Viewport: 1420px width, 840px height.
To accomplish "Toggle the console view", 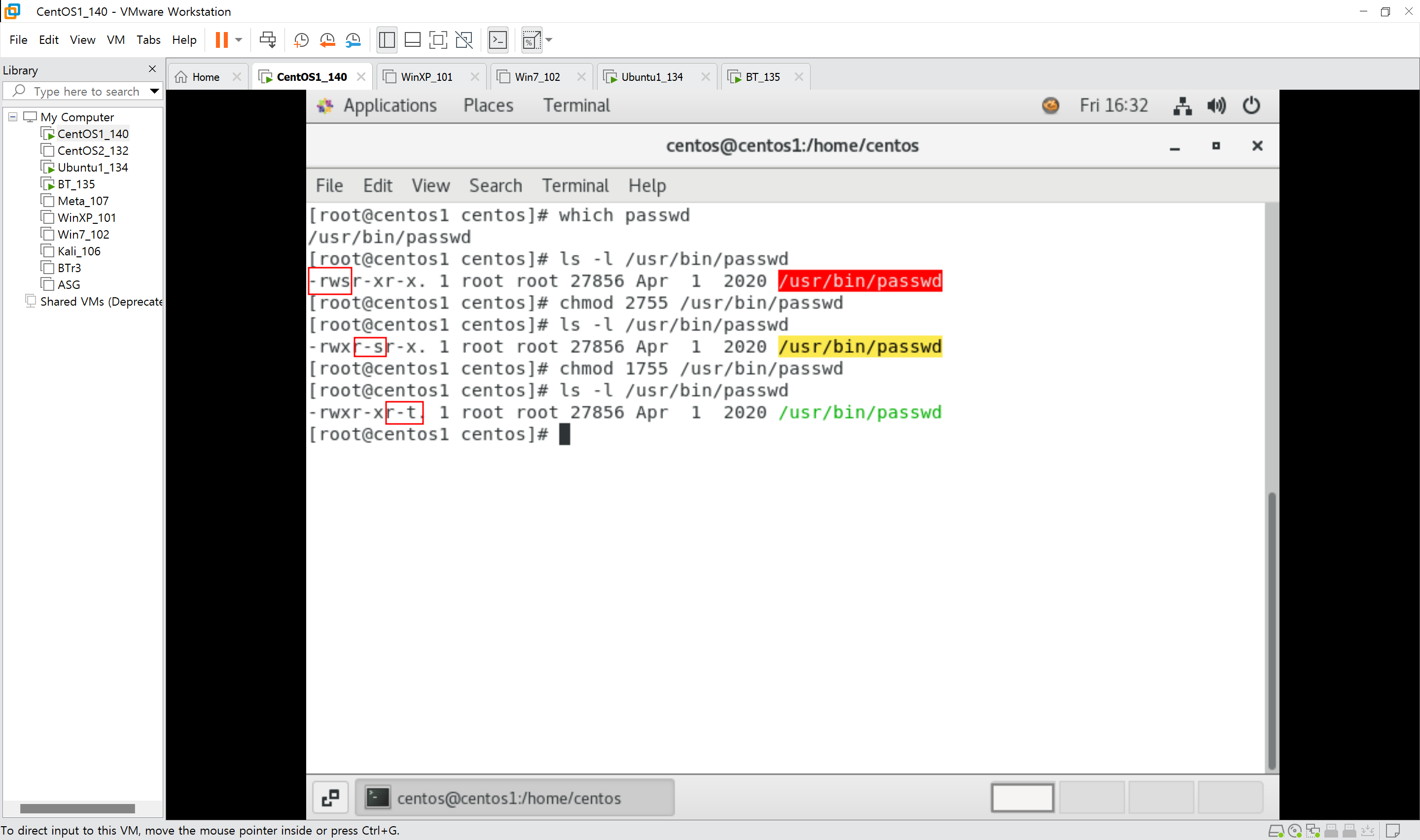I will (498, 39).
